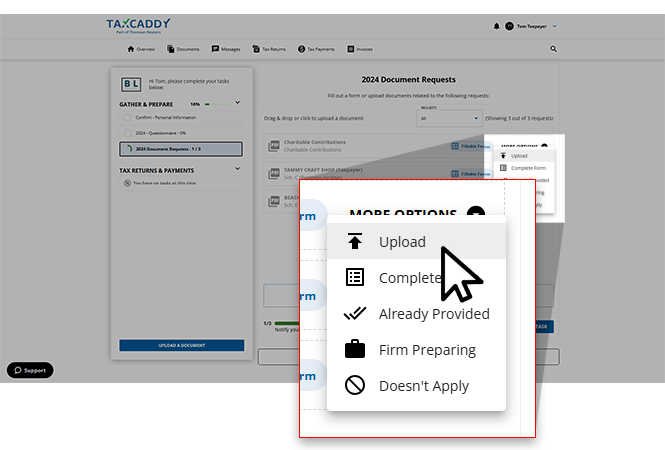Viewport: 665px width, 450px height.
Task: Expand the Tom Taxpayer account chevron
Action: (554, 26)
